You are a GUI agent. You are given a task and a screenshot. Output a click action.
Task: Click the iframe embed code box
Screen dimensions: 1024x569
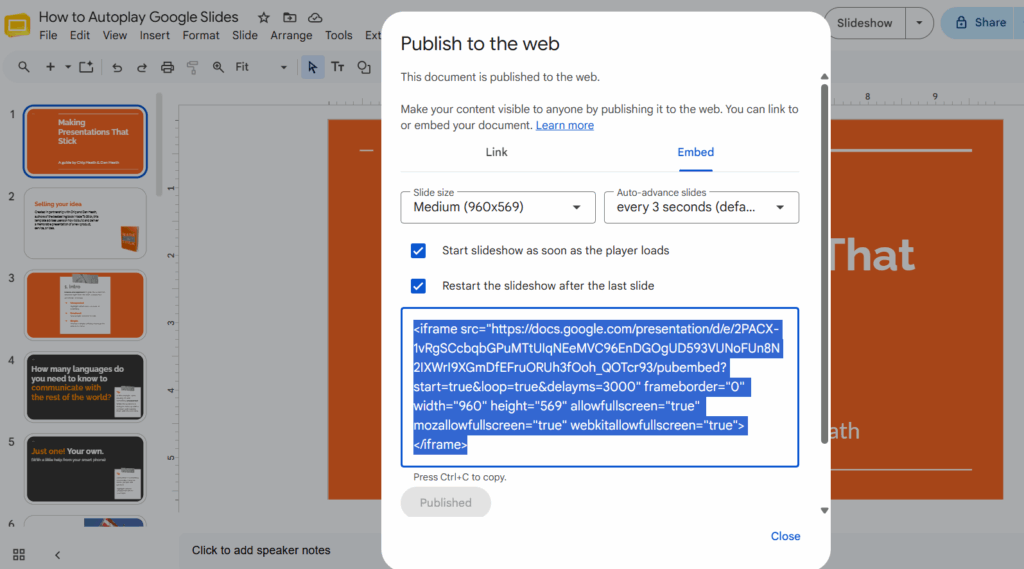click(x=600, y=387)
